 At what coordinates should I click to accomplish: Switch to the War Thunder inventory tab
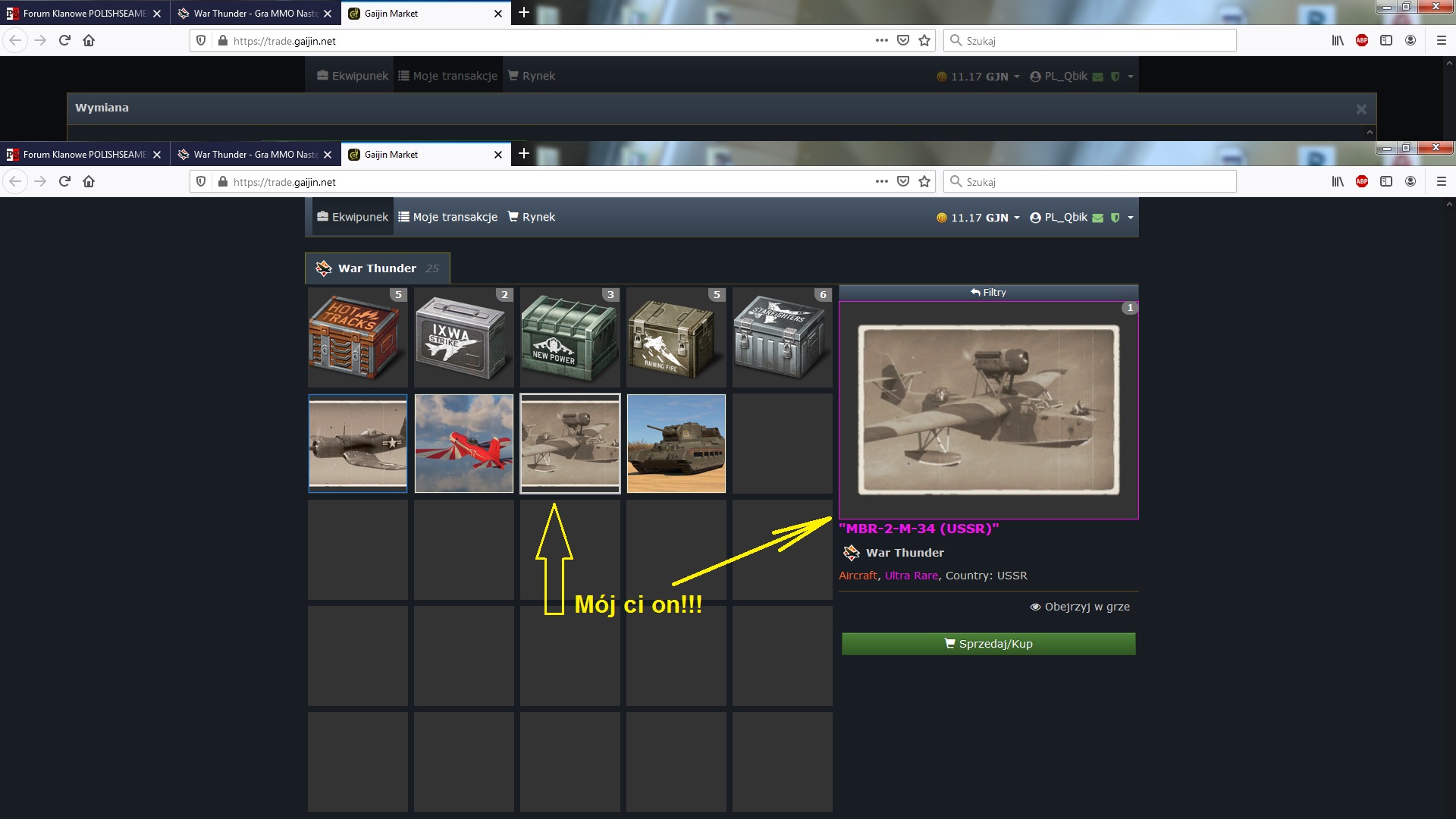coord(377,268)
